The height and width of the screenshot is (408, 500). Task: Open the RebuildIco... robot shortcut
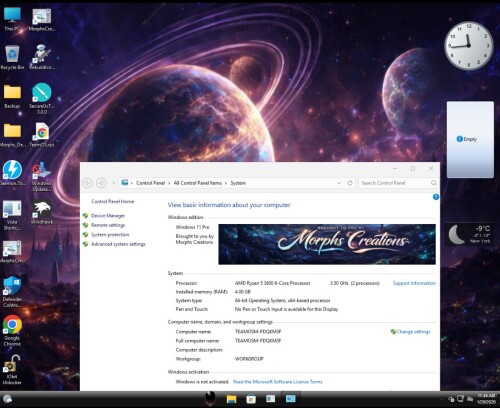[x=42, y=57]
